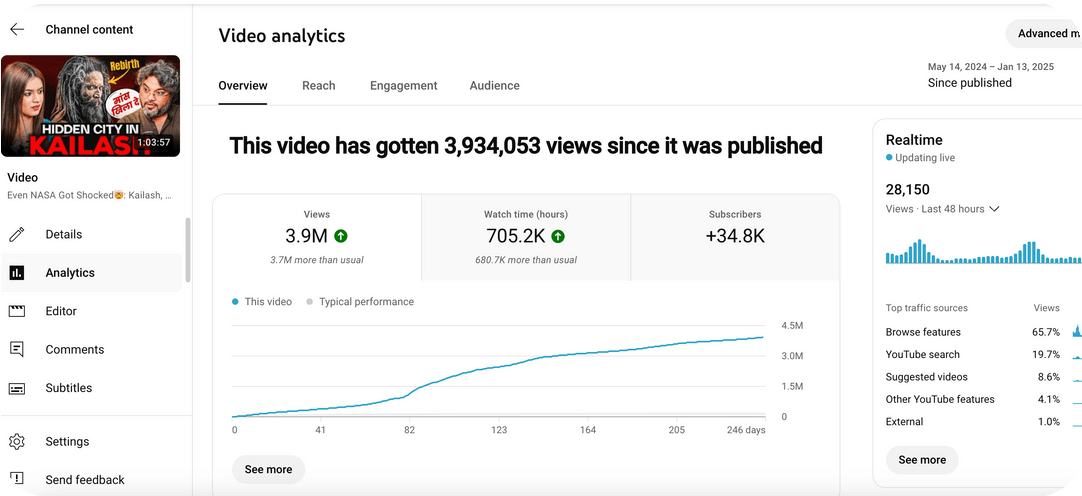
Task: Open the Subtitles caption icon
Action: (17, 388)
